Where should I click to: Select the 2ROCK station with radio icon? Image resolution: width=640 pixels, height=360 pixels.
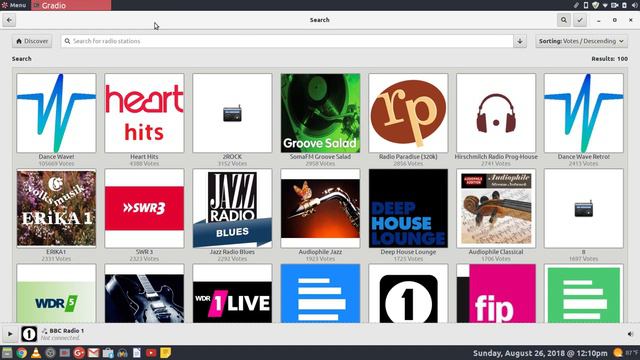click(232, 113)
